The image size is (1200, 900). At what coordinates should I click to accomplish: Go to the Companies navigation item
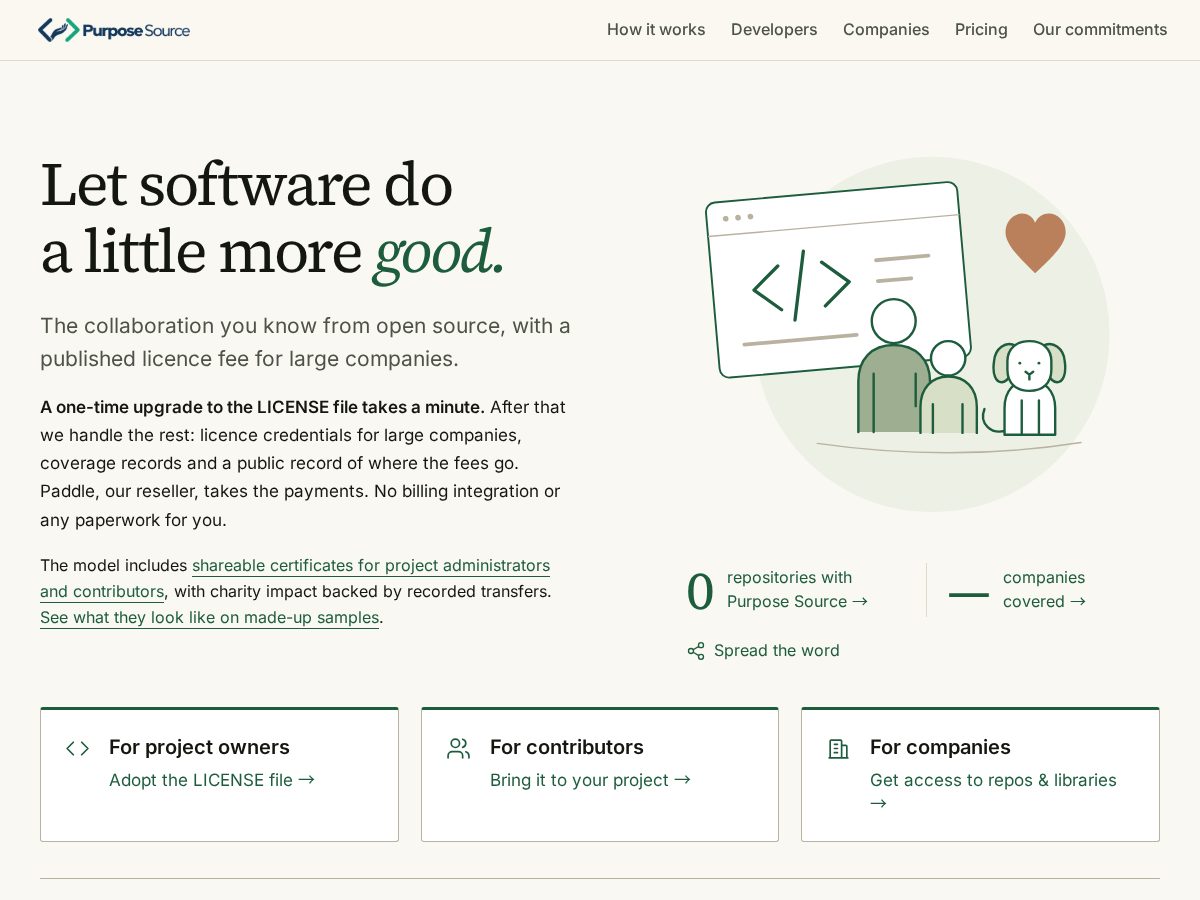[x=886, y=30]
